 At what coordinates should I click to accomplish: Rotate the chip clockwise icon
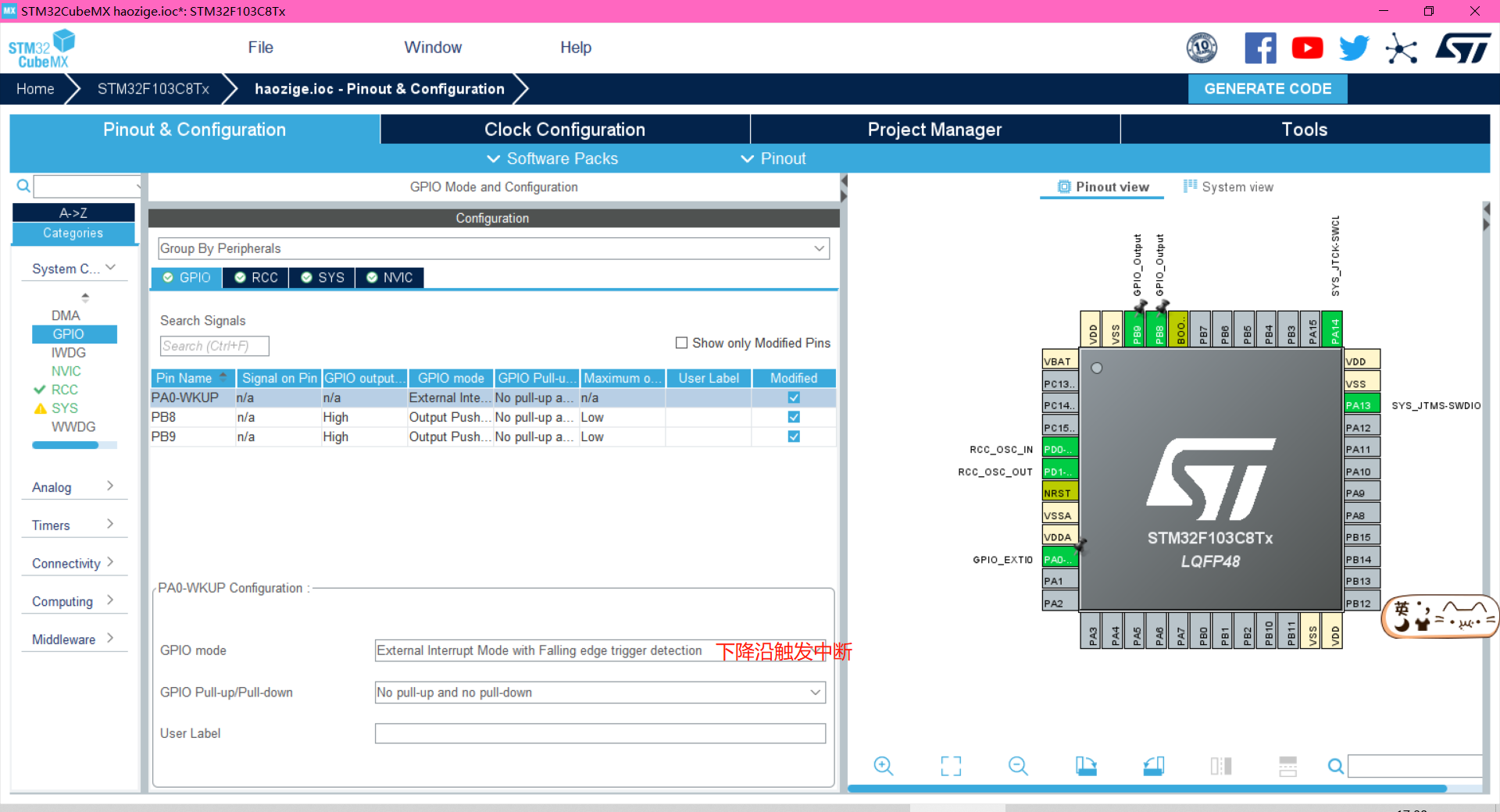pos(1086,766)
